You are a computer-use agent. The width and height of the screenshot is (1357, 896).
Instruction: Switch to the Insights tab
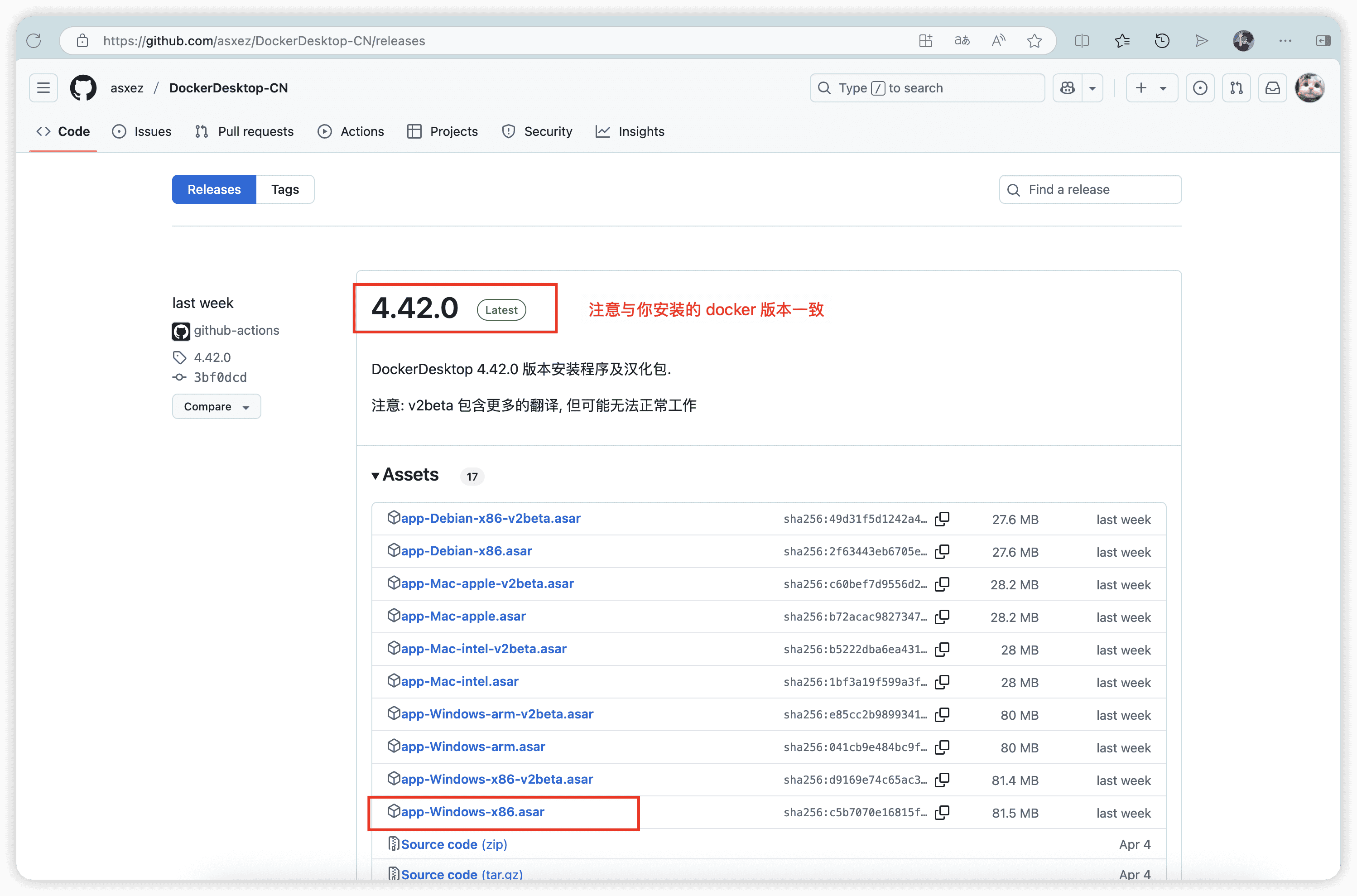click(x=630, y=131)
